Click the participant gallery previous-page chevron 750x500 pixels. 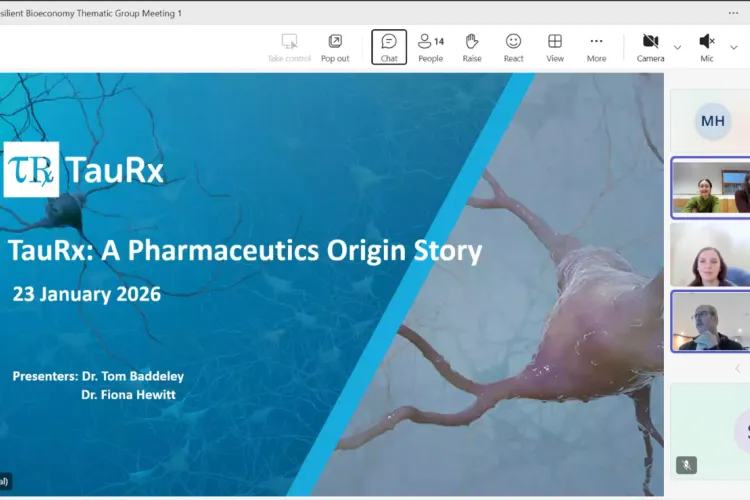click(738, 368)
